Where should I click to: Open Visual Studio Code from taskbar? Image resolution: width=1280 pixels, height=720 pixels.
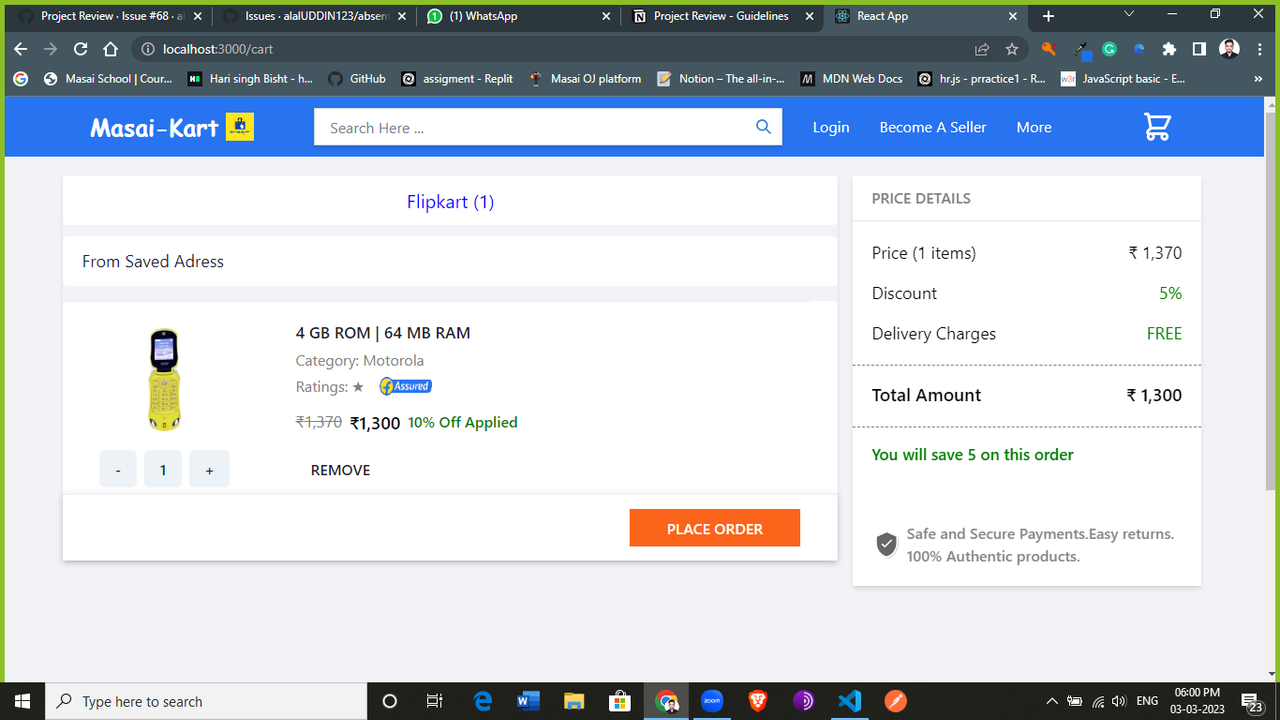pos(850,701)
